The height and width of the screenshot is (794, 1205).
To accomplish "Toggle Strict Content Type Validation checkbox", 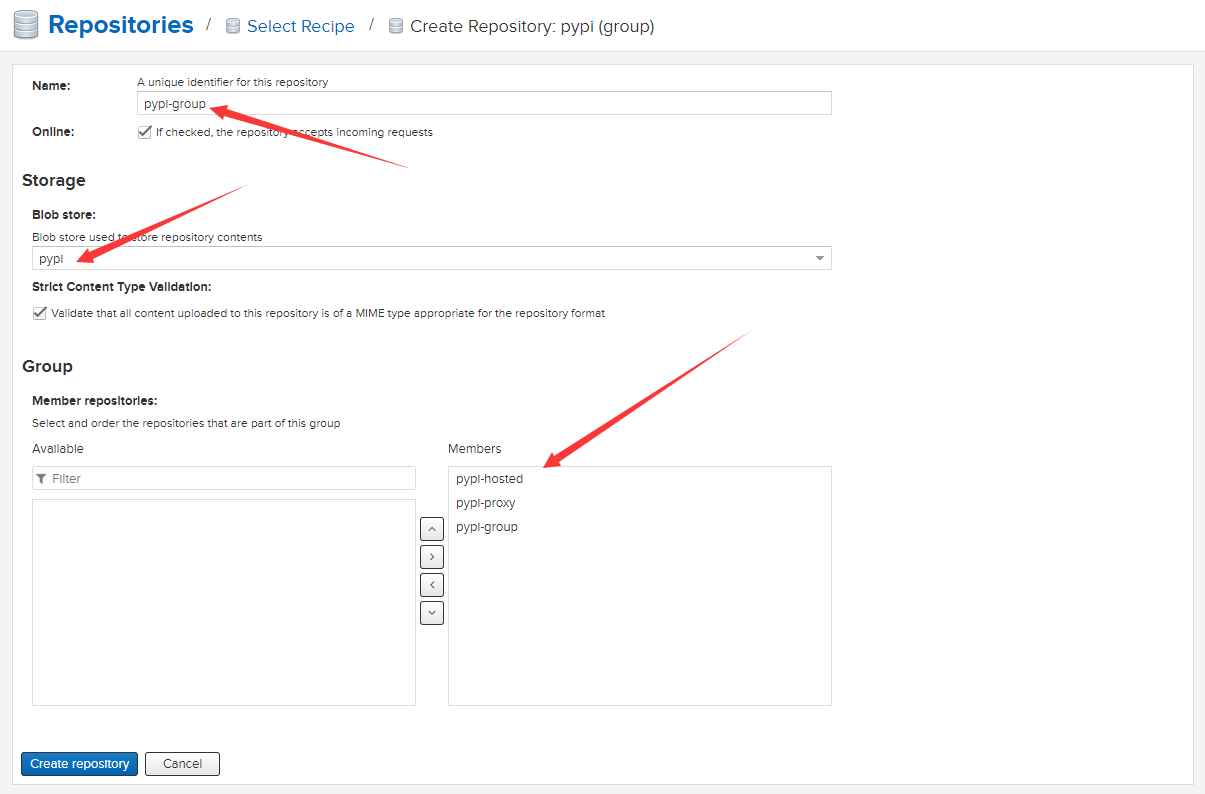I will [40, 313].
